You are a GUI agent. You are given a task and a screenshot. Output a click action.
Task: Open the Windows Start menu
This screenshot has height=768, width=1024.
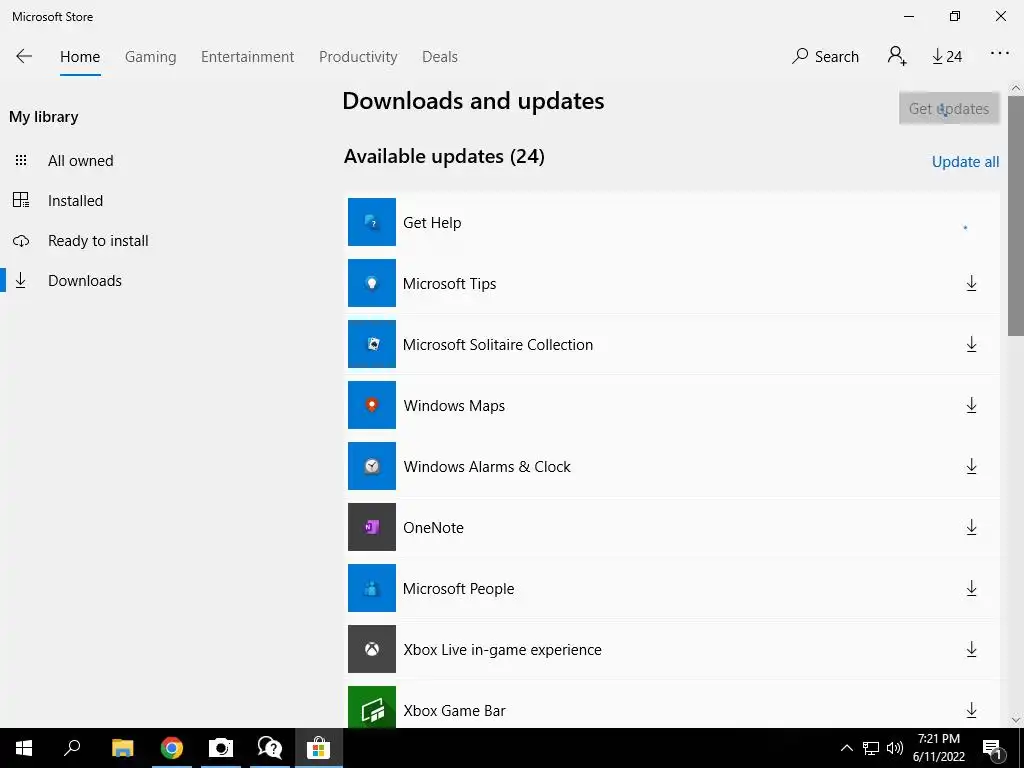[x=24, y=748]
